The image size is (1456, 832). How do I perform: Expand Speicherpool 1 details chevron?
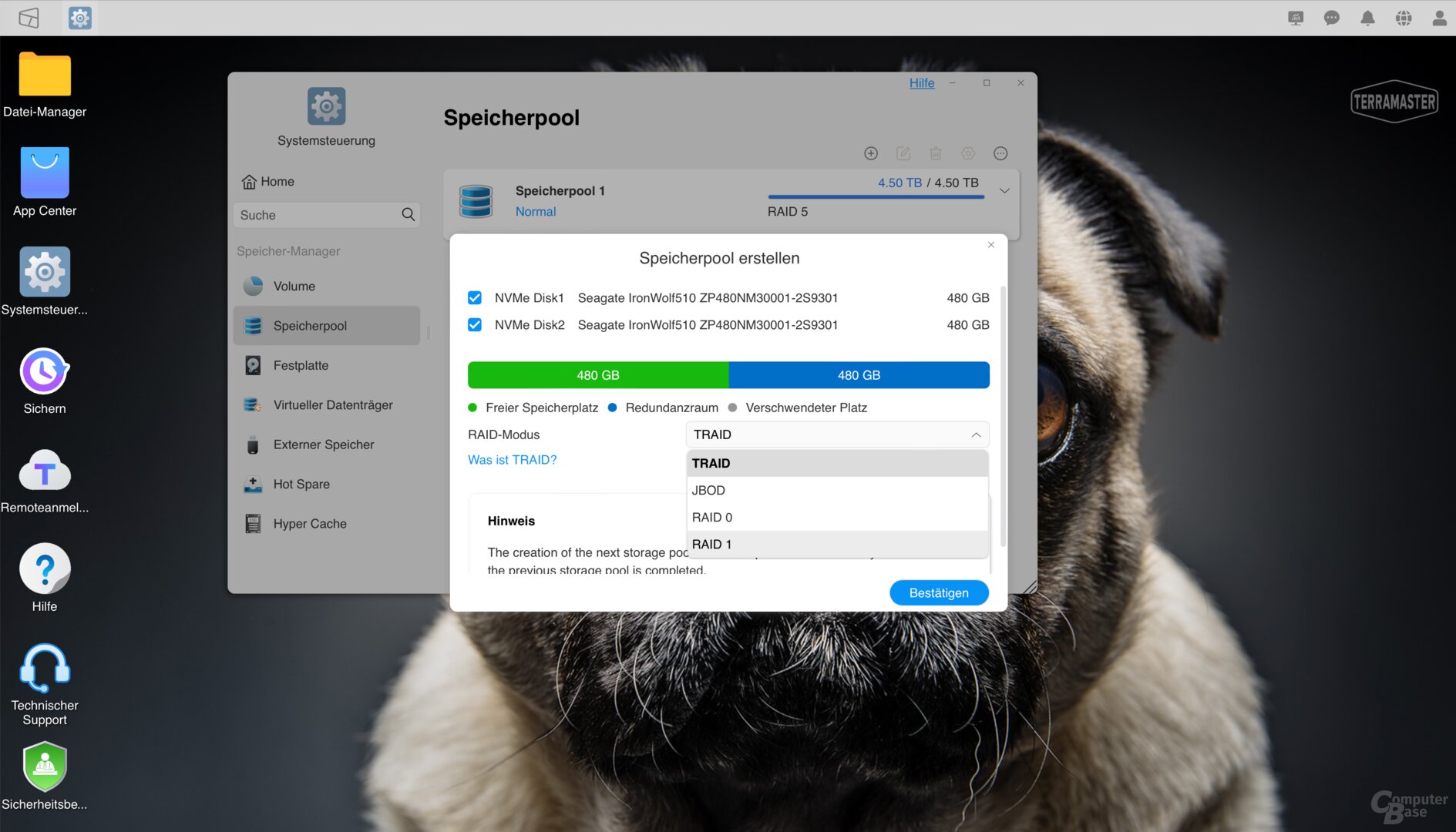click(x=1004, y=190)
